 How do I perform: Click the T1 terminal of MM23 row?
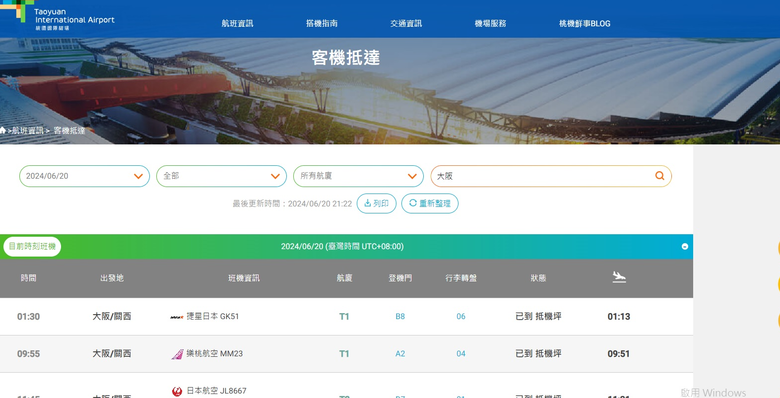pos(344,354)
